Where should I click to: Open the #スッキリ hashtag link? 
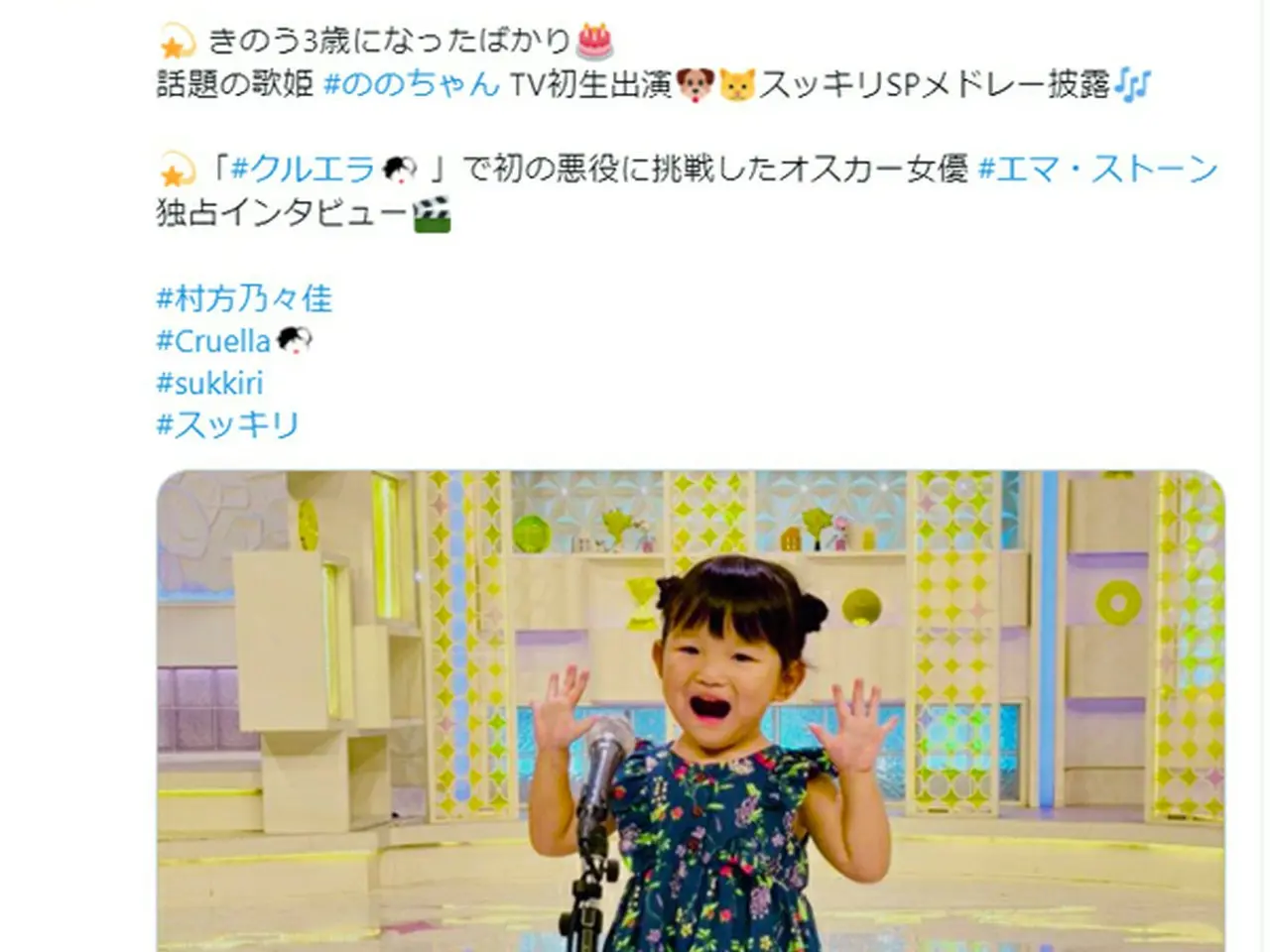pyautogui.click(x=228, y=424)
